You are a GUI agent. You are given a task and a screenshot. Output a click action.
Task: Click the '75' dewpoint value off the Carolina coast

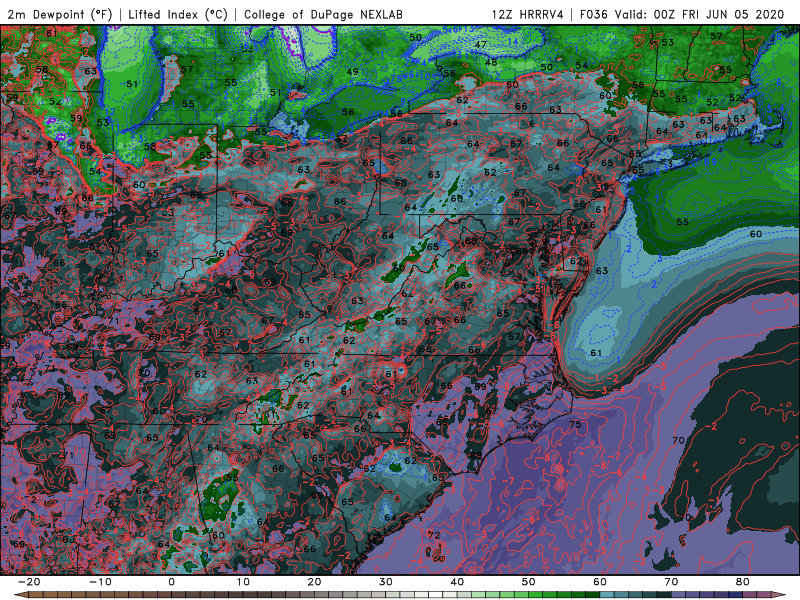(x=575, y=424)
